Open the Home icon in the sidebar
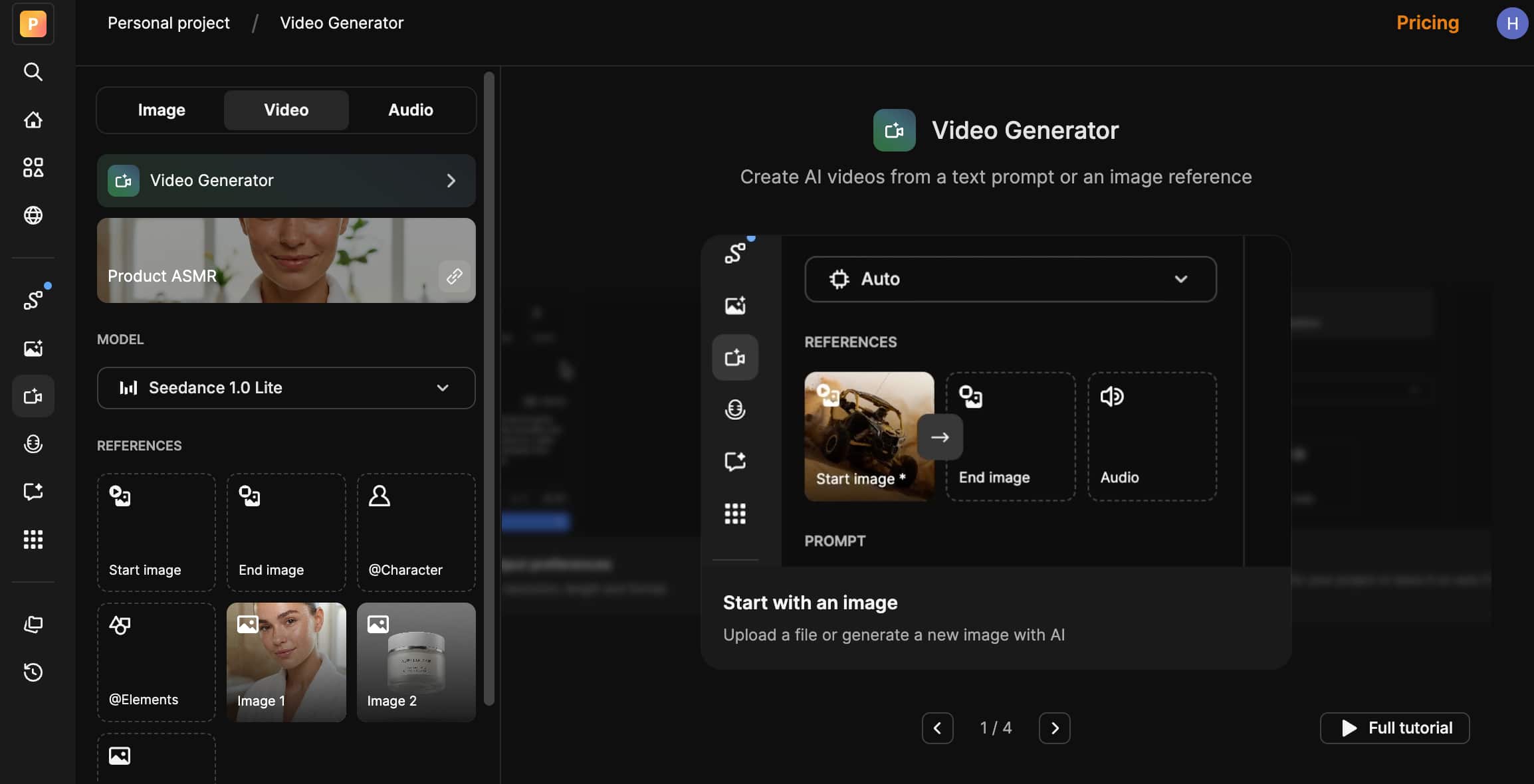Screen dimensions: 1534x784 pyautogui.click(x=33, y=120)
